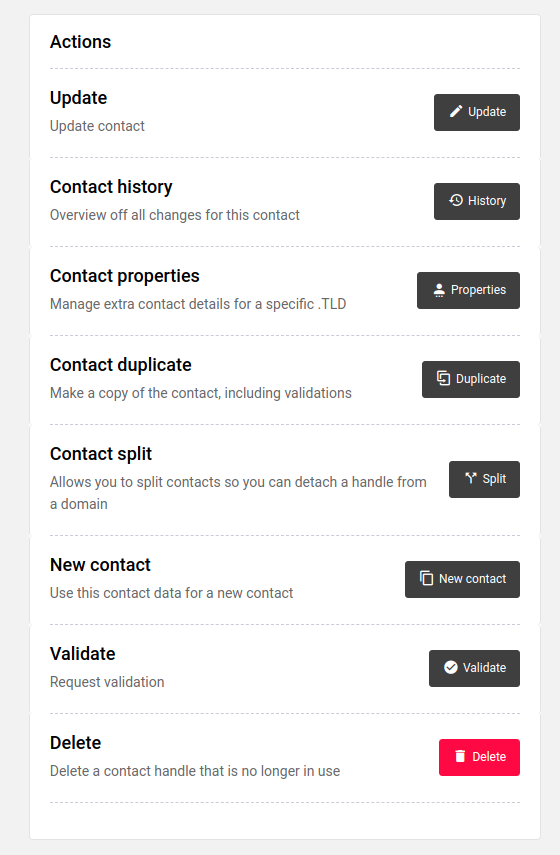The height and width of the screenshot is (855, 560).
Task: Click the "Contact properties" heading
Action: [x=125, y=276]
